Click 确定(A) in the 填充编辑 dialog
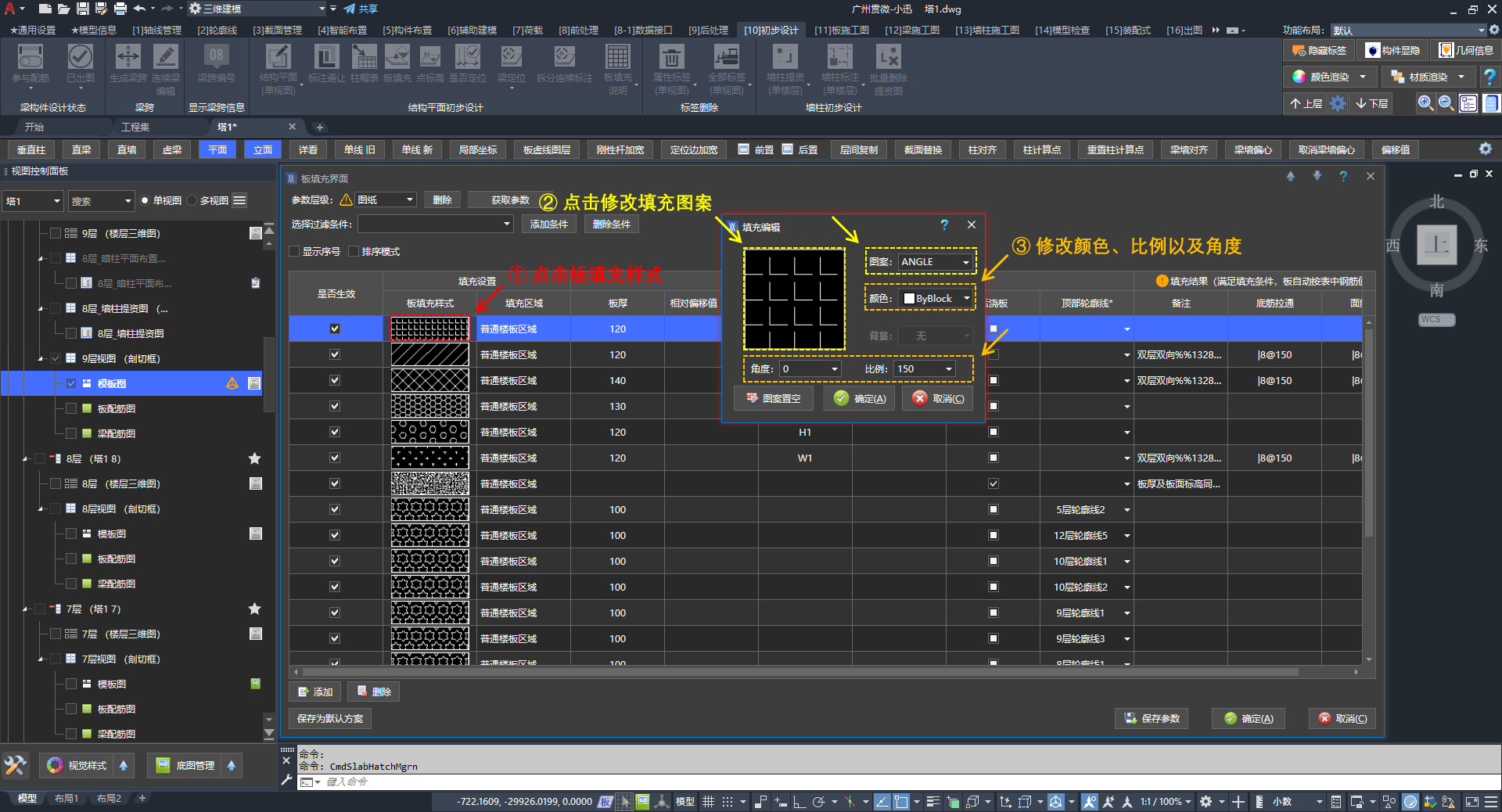 point(860,398)
